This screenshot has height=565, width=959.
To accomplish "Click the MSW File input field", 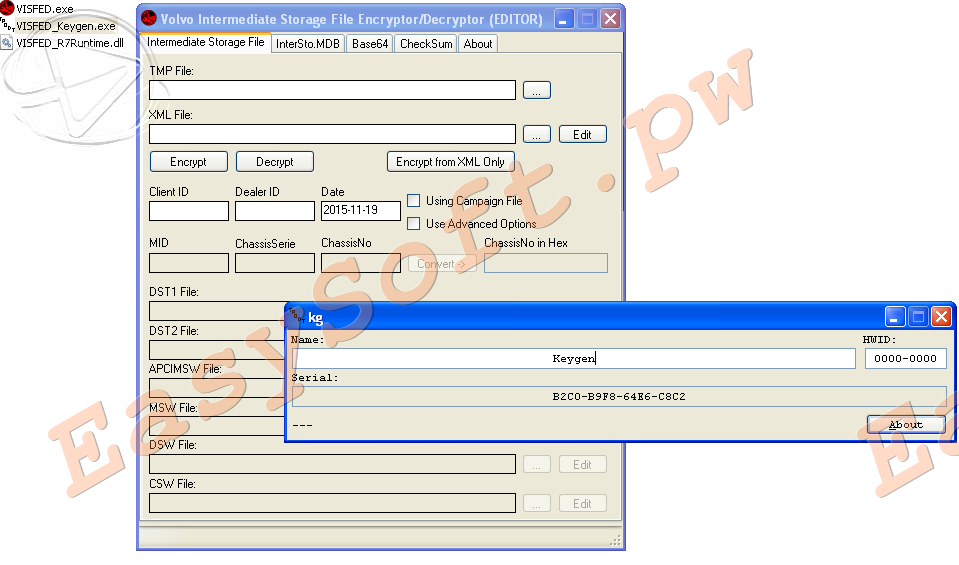I will (x=217, y=426).
